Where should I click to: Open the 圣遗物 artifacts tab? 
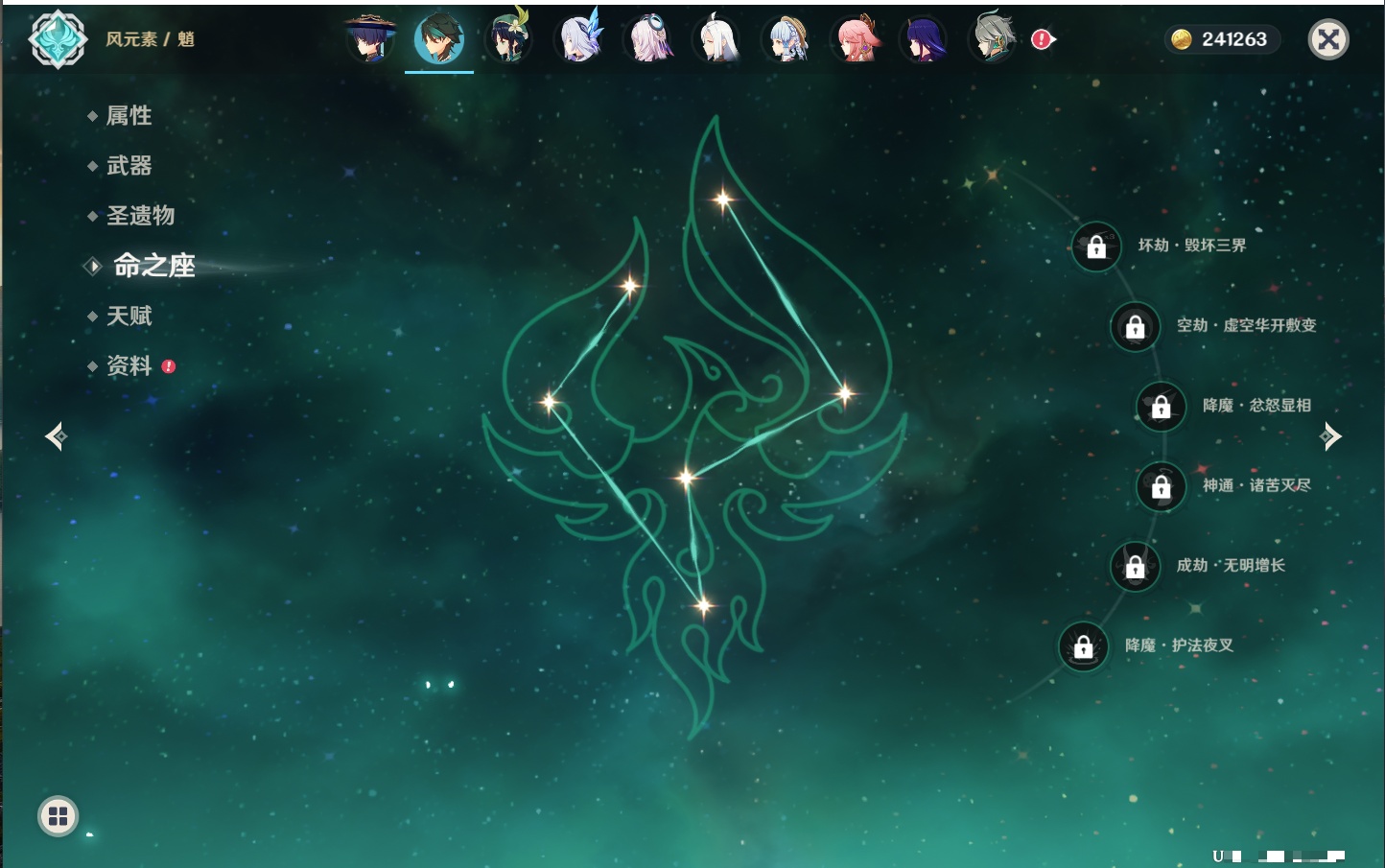[140, 216]
